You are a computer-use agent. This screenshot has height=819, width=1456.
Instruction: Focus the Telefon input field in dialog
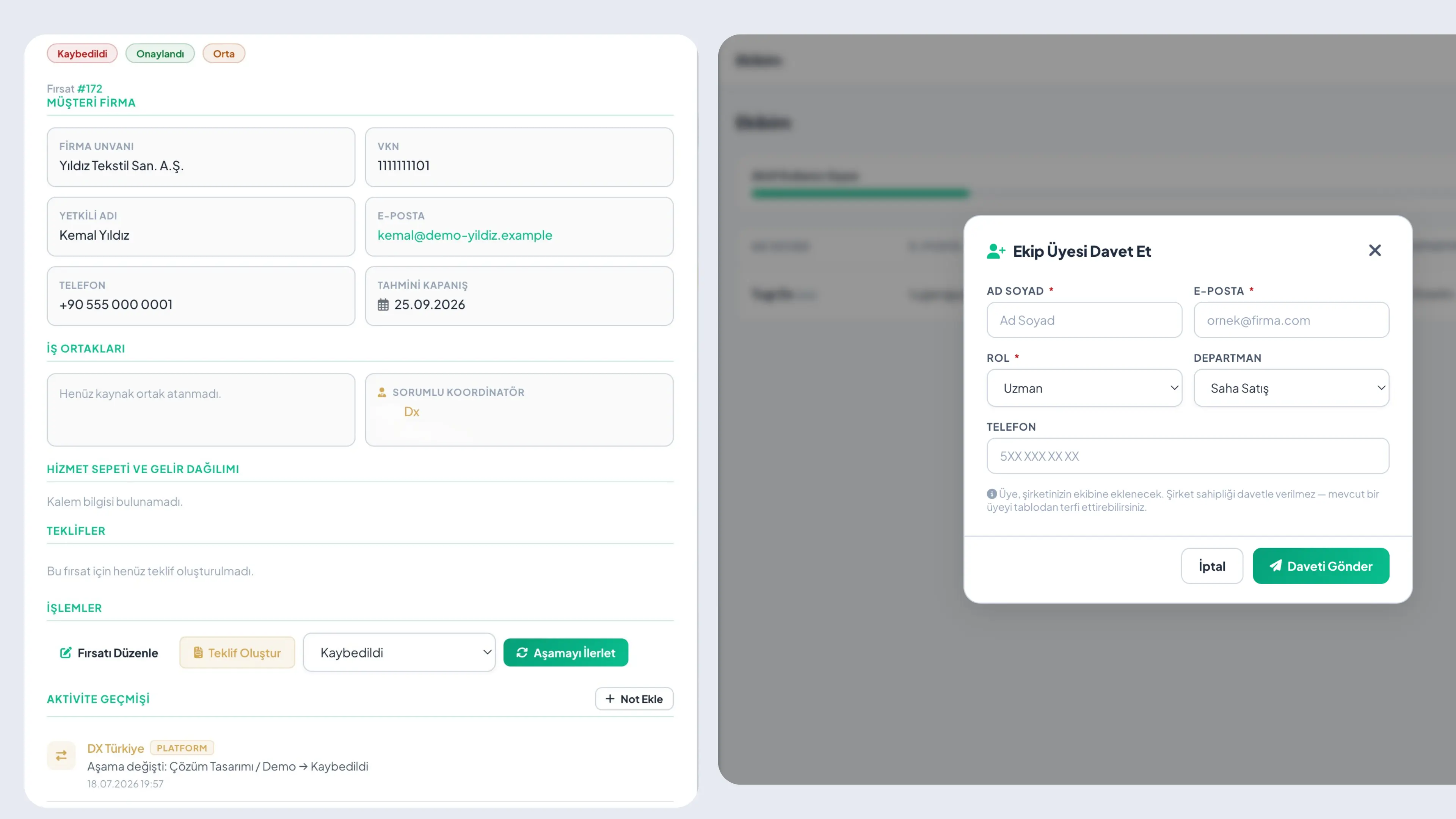click(1188, 455)
